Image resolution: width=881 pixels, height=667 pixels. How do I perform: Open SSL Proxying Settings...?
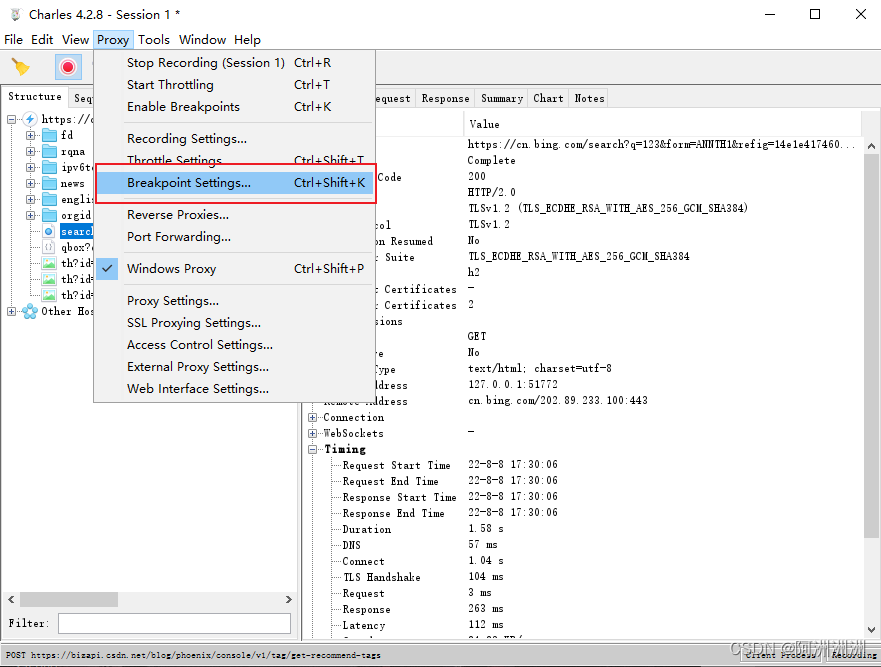tap(235, 323)
